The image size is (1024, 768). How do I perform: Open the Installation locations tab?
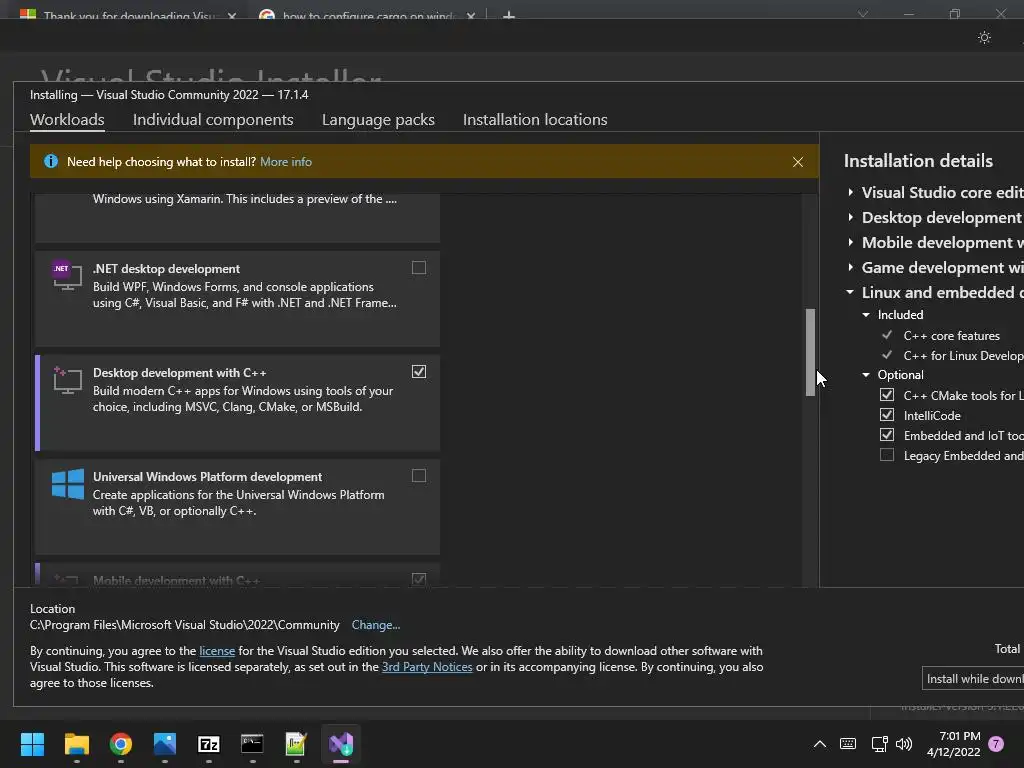[x=535, y=120]
